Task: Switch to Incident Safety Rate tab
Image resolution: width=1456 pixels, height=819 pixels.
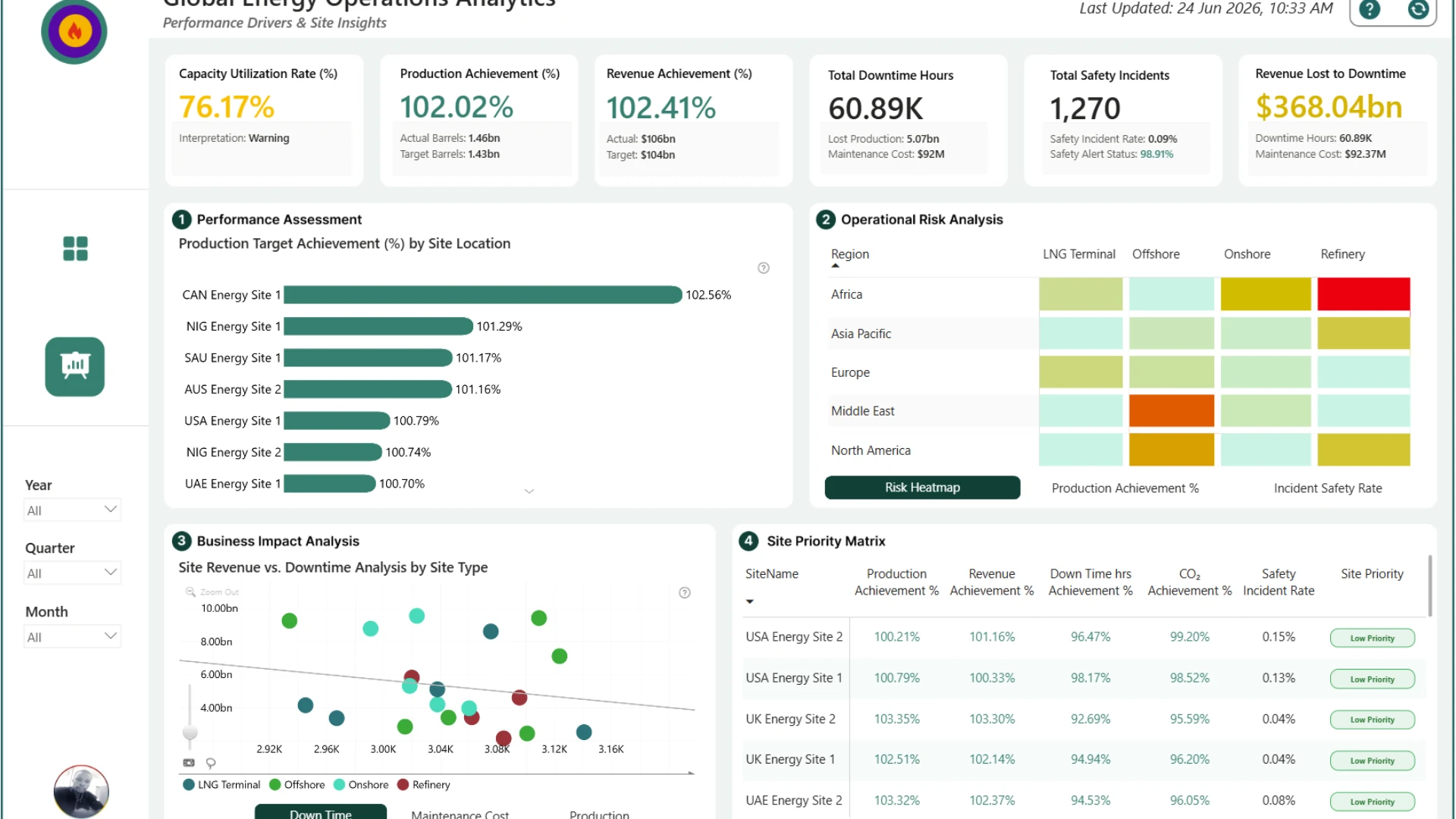Action: tap(1328, 488)
